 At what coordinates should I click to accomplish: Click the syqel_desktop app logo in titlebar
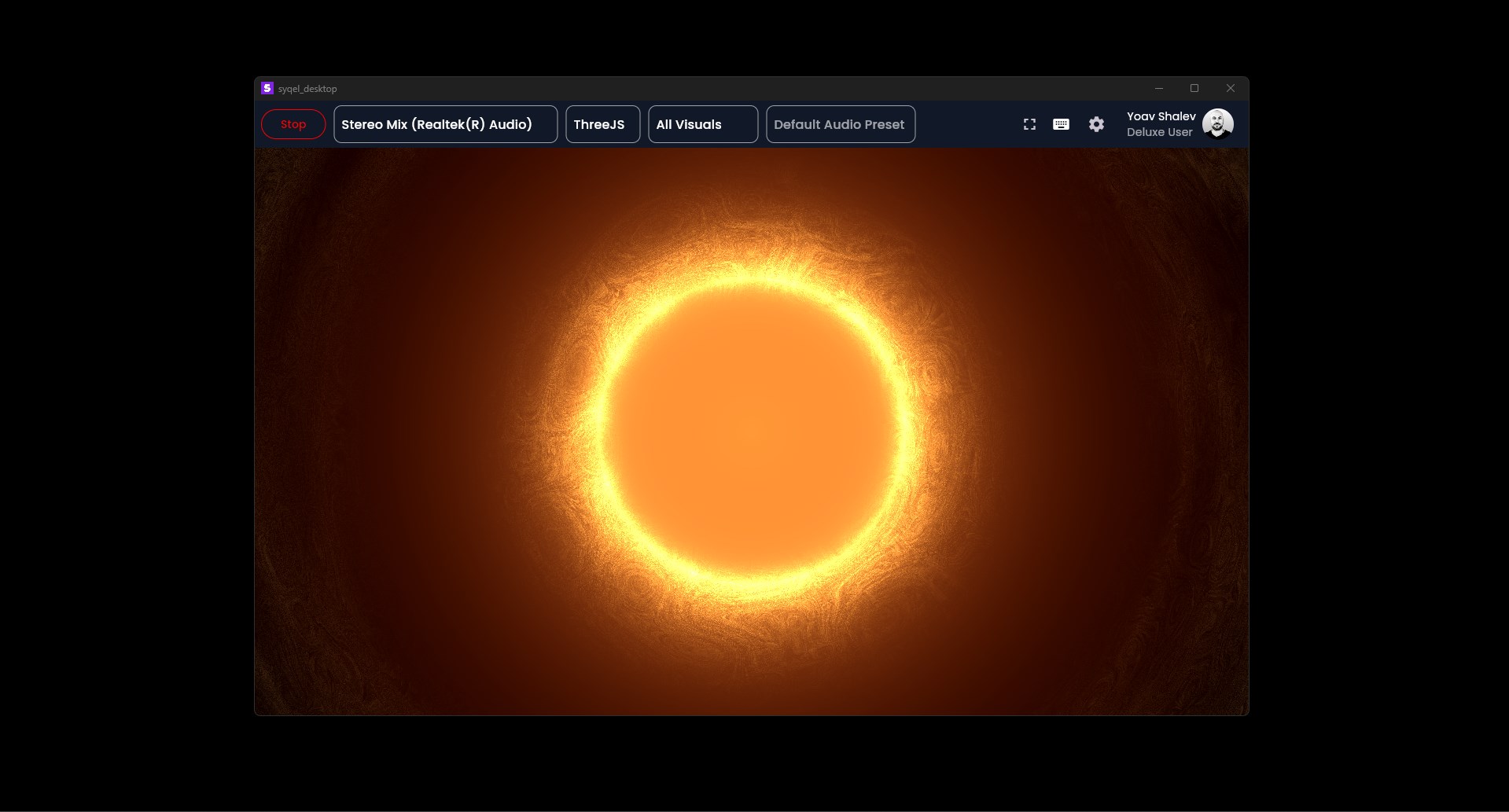266,88
